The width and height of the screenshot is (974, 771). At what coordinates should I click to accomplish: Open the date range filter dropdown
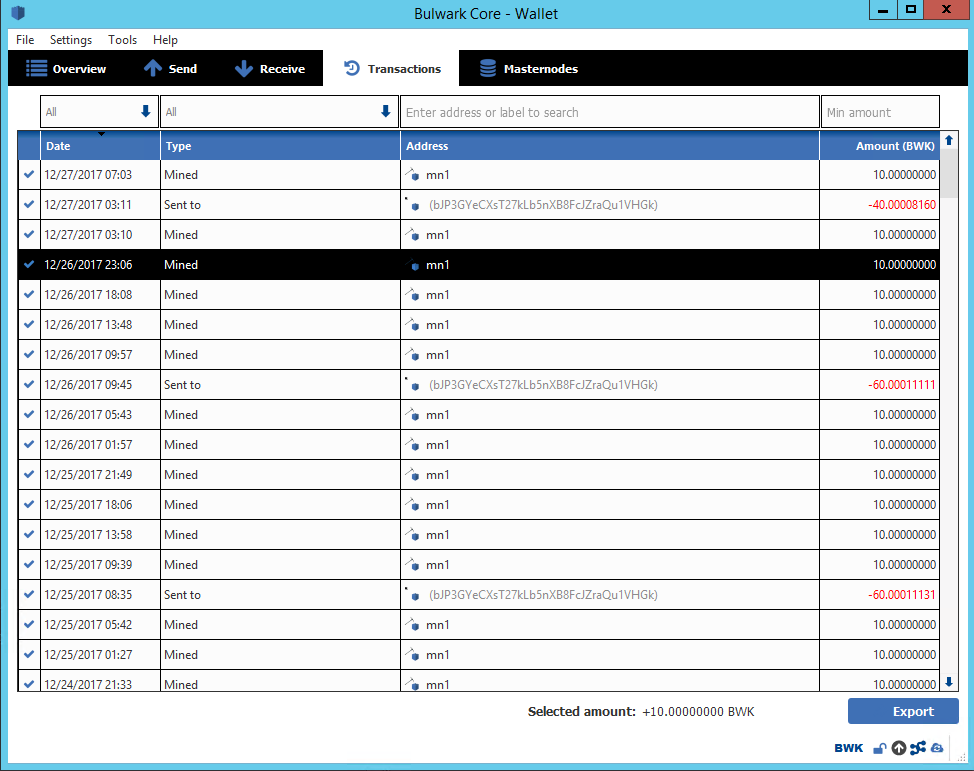(99, 112)
